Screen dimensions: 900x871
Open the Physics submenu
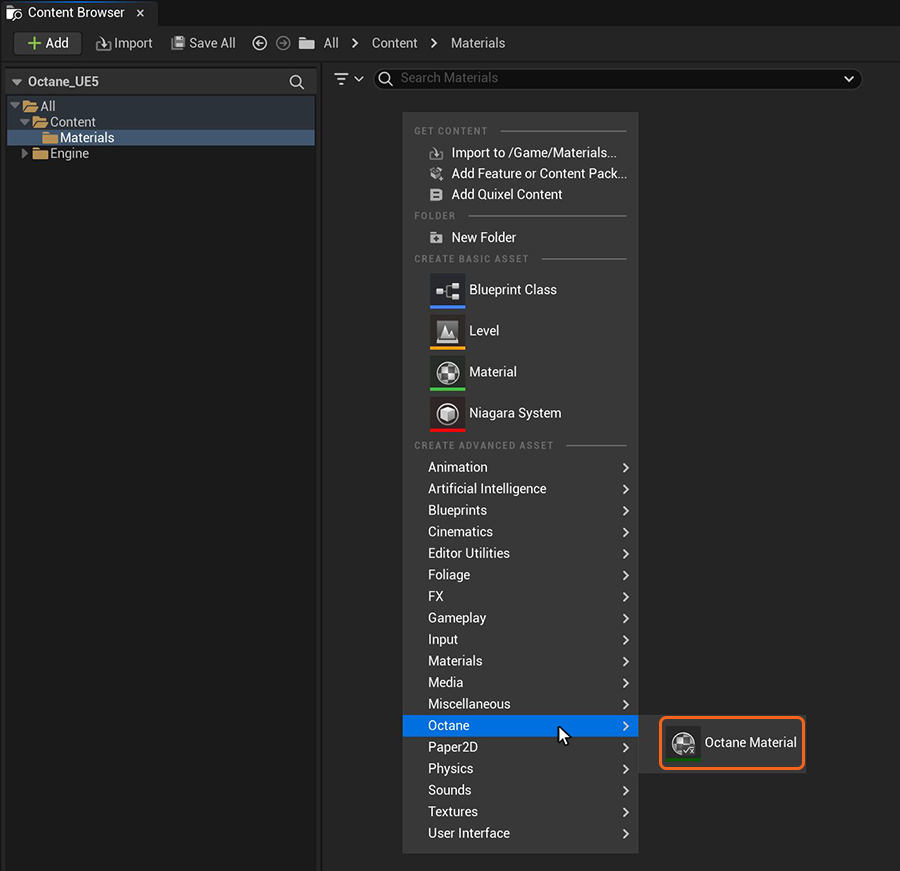click(520, 769)
